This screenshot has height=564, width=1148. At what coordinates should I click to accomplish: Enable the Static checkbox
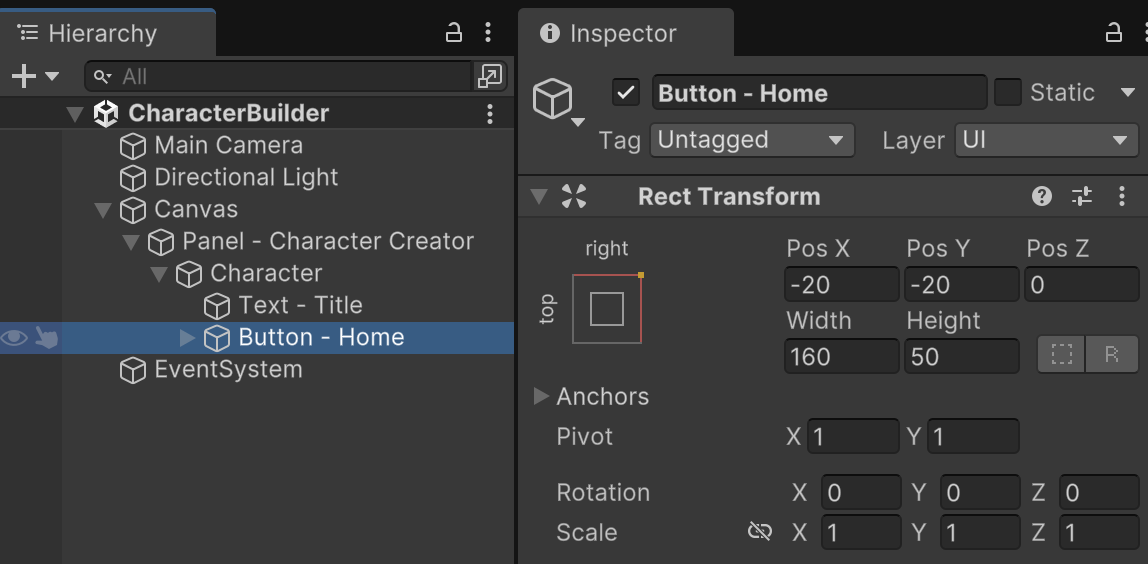tap(1008, 93)
